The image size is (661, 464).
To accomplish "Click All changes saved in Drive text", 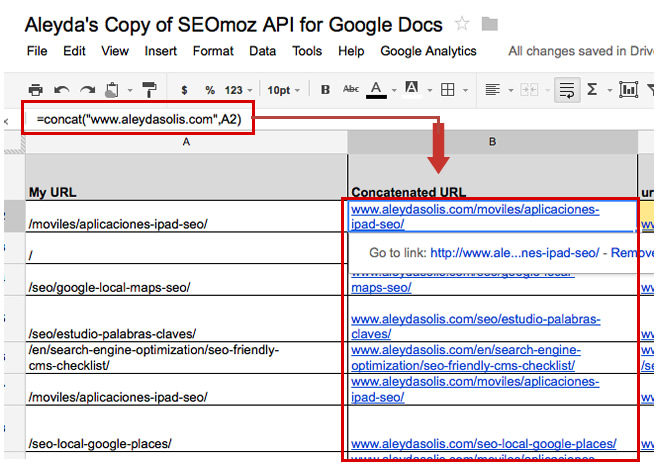I will pyautogui.click(x=580, y=51).
